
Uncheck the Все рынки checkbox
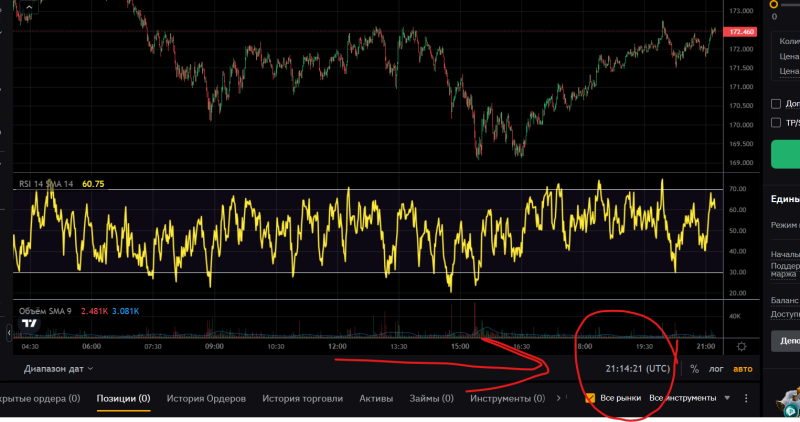pyautogui.click(x=590, y=398)
